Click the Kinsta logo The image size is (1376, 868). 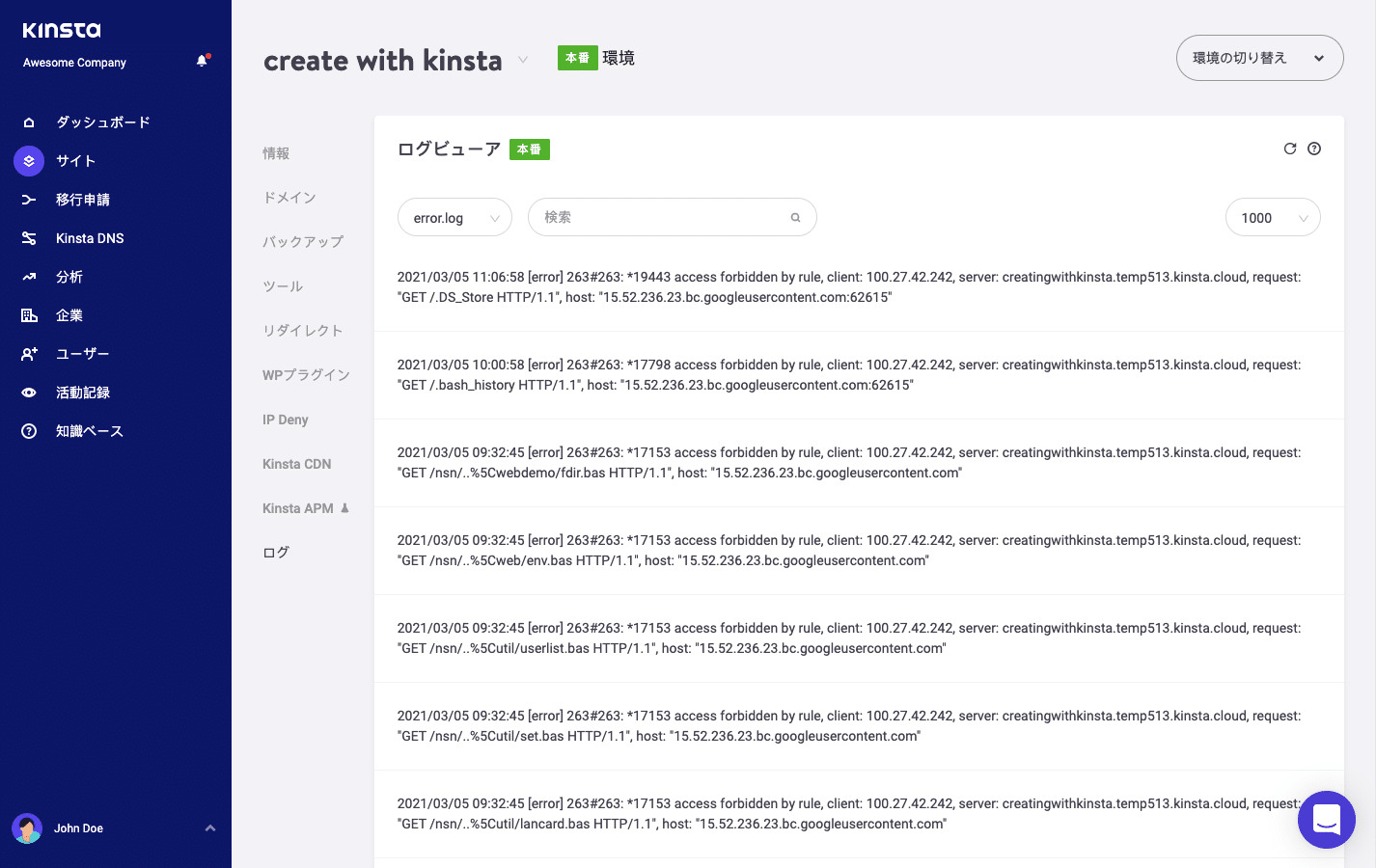[61, 30]
